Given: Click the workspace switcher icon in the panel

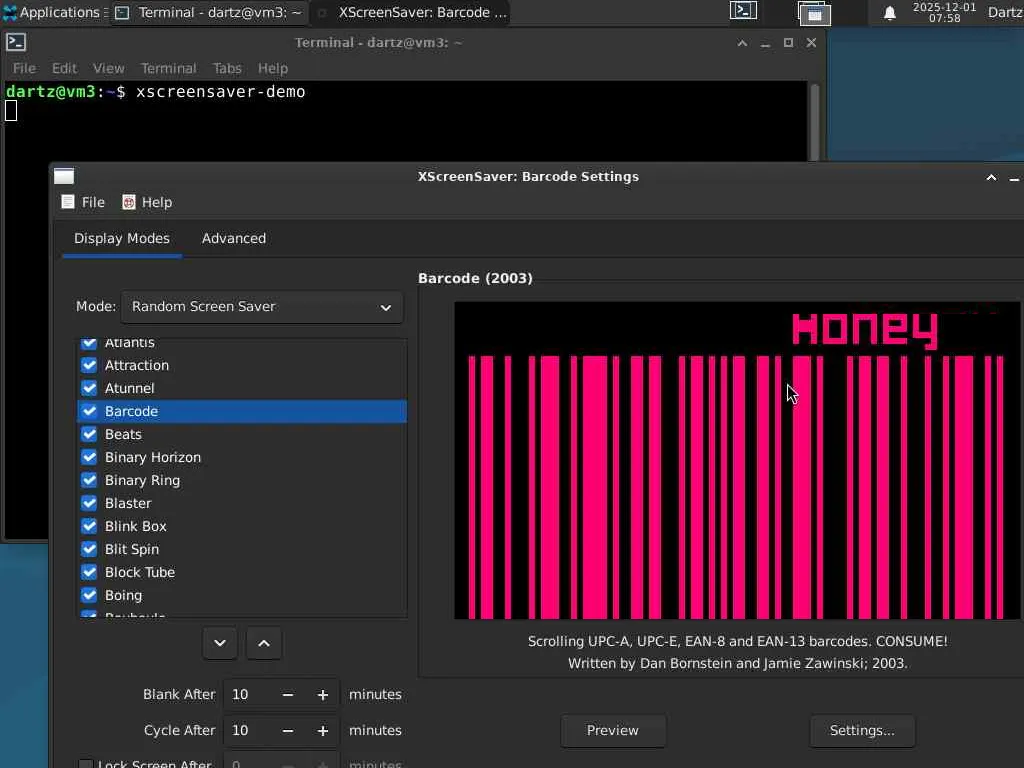Looking at the screenshot, I should click(814, 13).
